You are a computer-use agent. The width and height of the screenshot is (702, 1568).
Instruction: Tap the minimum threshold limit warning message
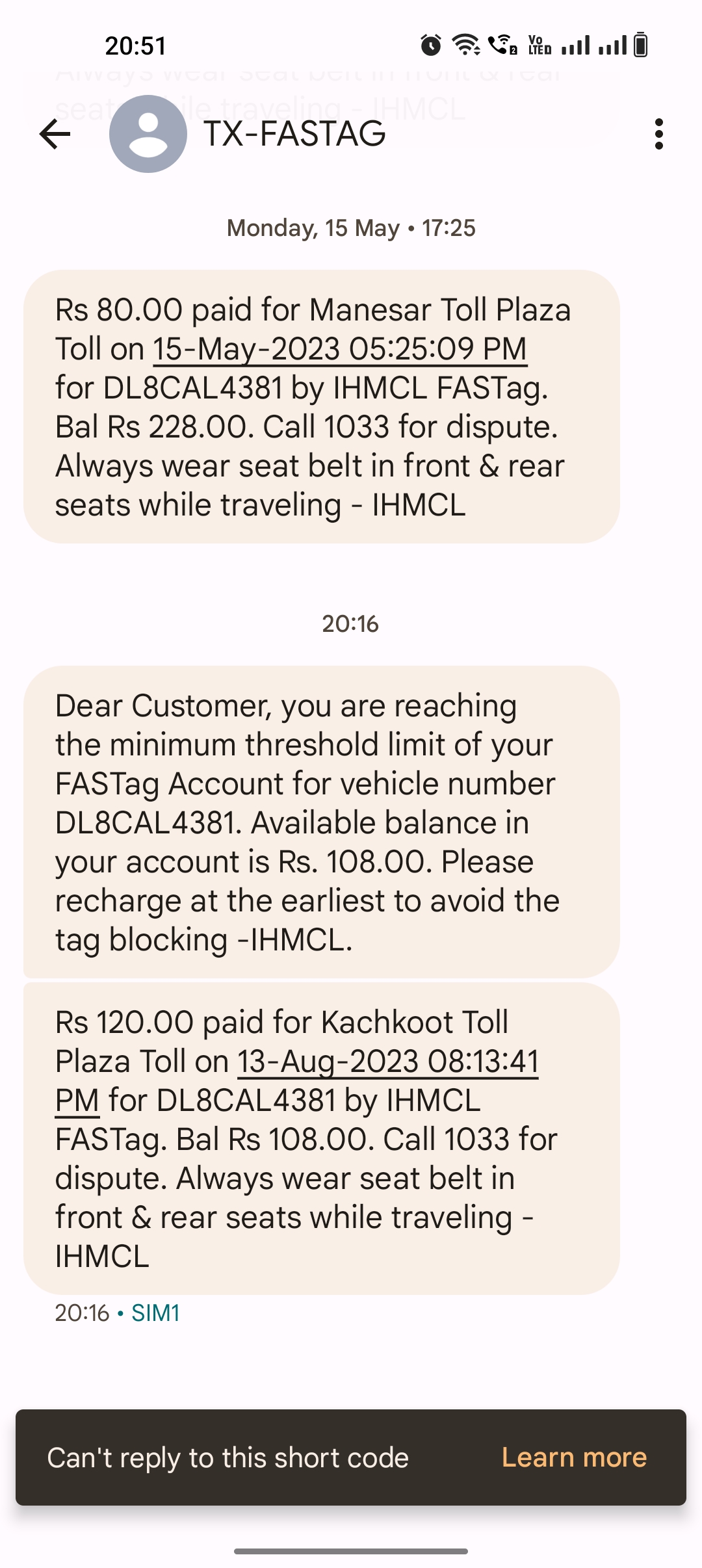click(321, 822)
